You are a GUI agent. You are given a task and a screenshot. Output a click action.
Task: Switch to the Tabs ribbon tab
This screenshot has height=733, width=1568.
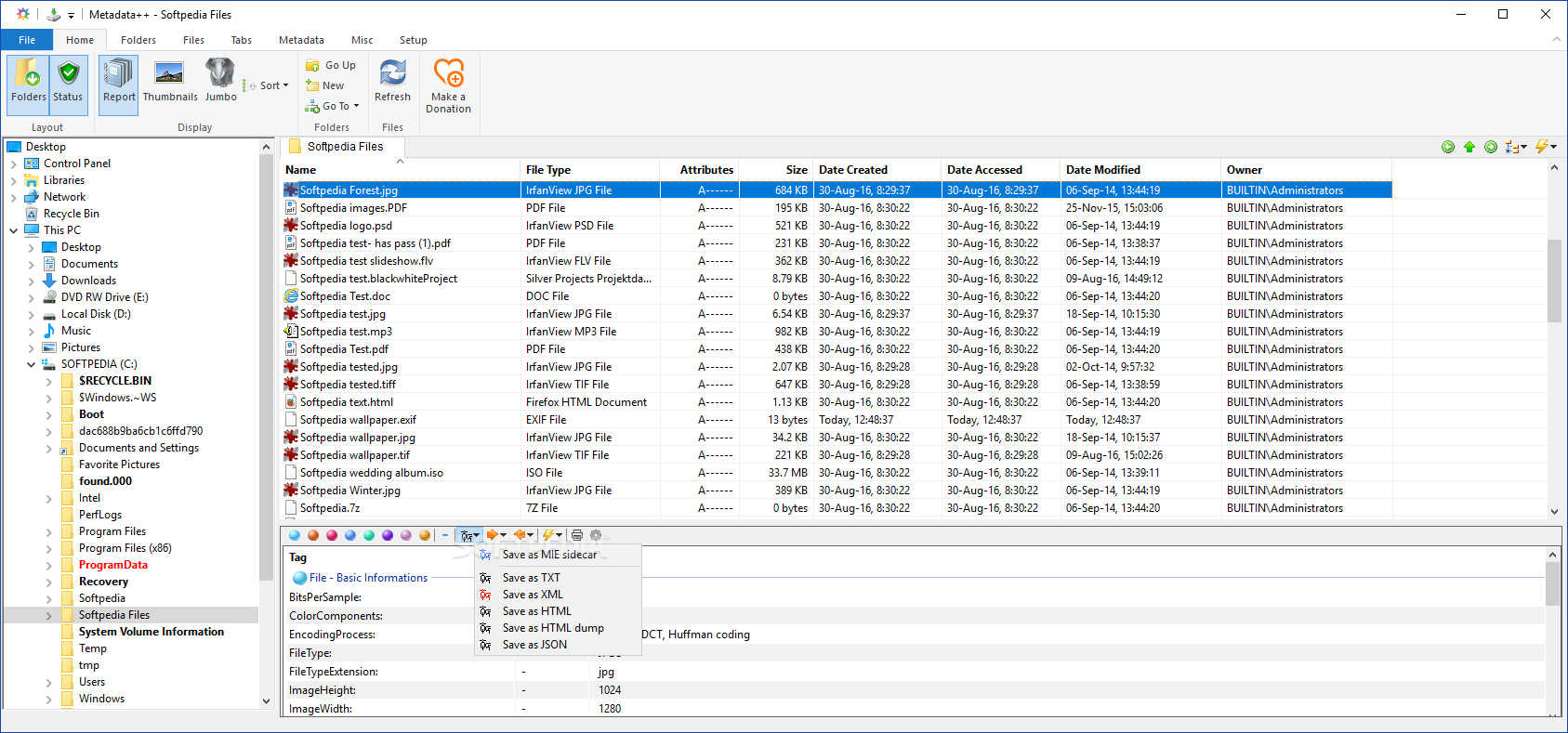click(x=242, y=40)
